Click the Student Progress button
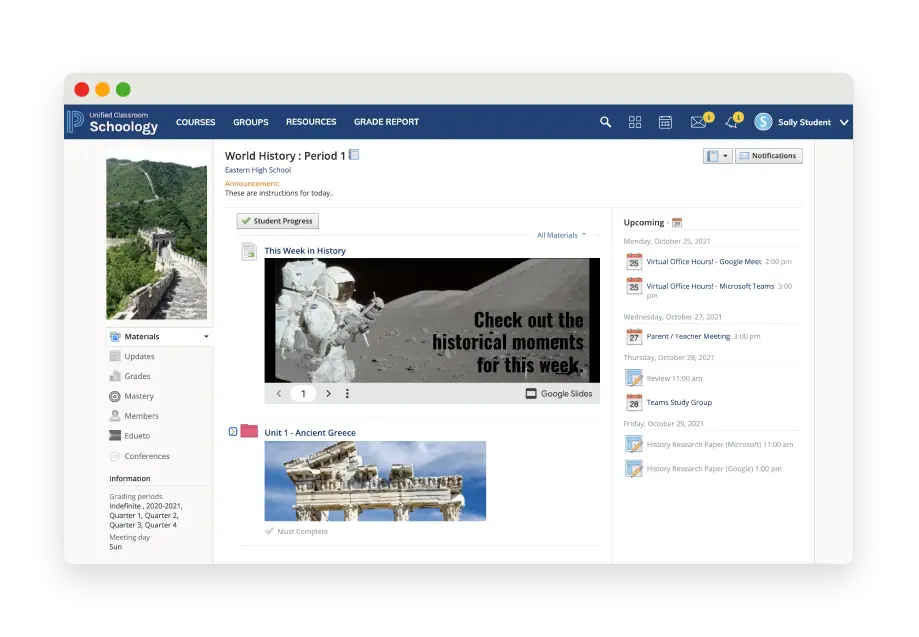 coord(277,220)
